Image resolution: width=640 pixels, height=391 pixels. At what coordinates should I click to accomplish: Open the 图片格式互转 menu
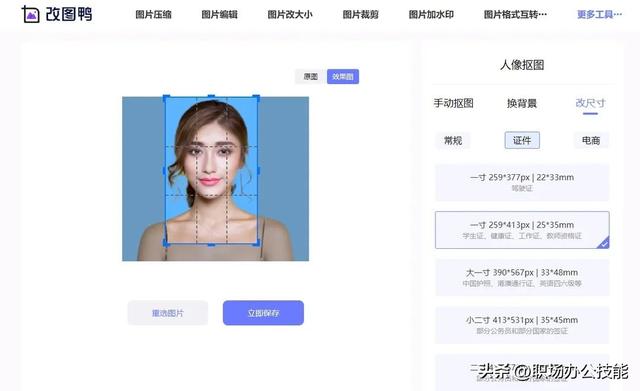pyautogui.click(x=515, y=15)
